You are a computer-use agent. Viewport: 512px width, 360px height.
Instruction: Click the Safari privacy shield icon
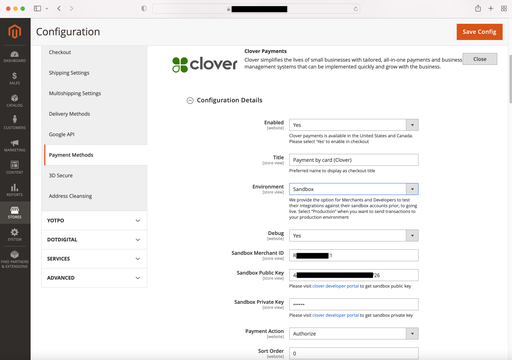point(144,8)
